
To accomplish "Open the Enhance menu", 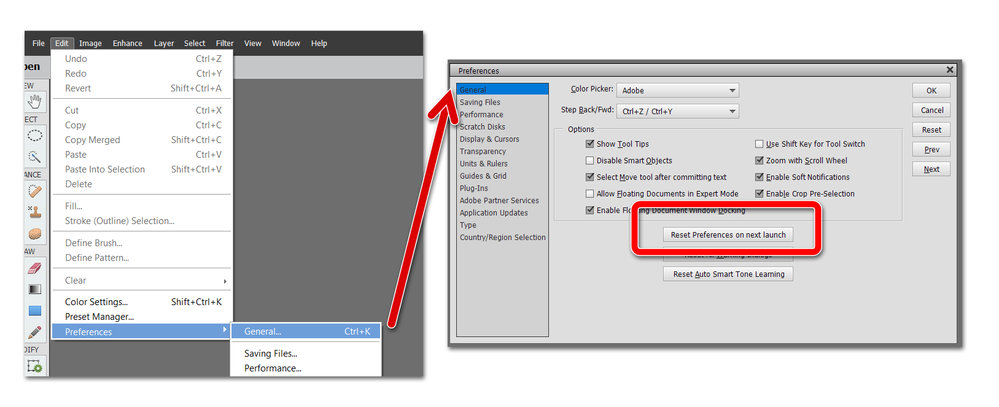I will tap(127, 43).
